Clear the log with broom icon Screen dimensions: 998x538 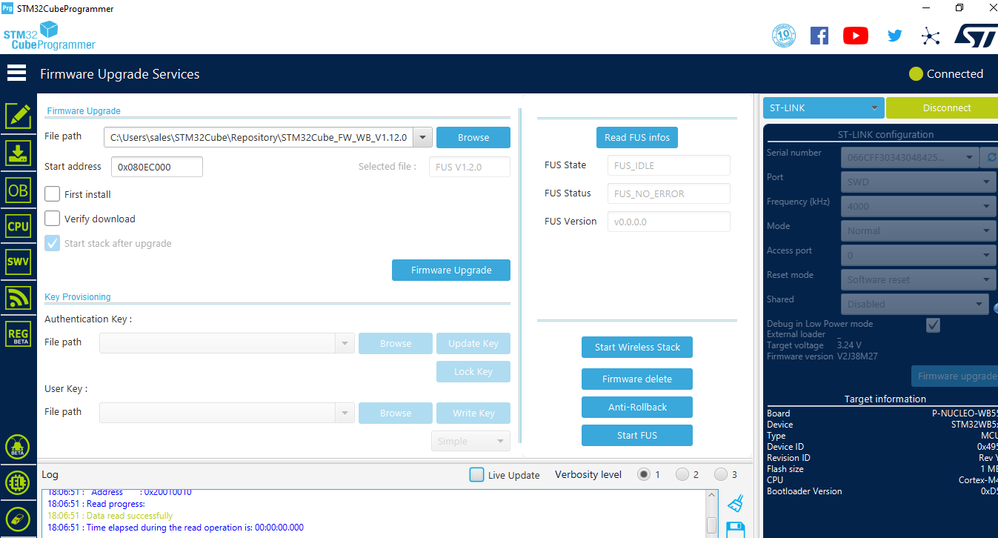pyautogui.click(x=736, y=504)
